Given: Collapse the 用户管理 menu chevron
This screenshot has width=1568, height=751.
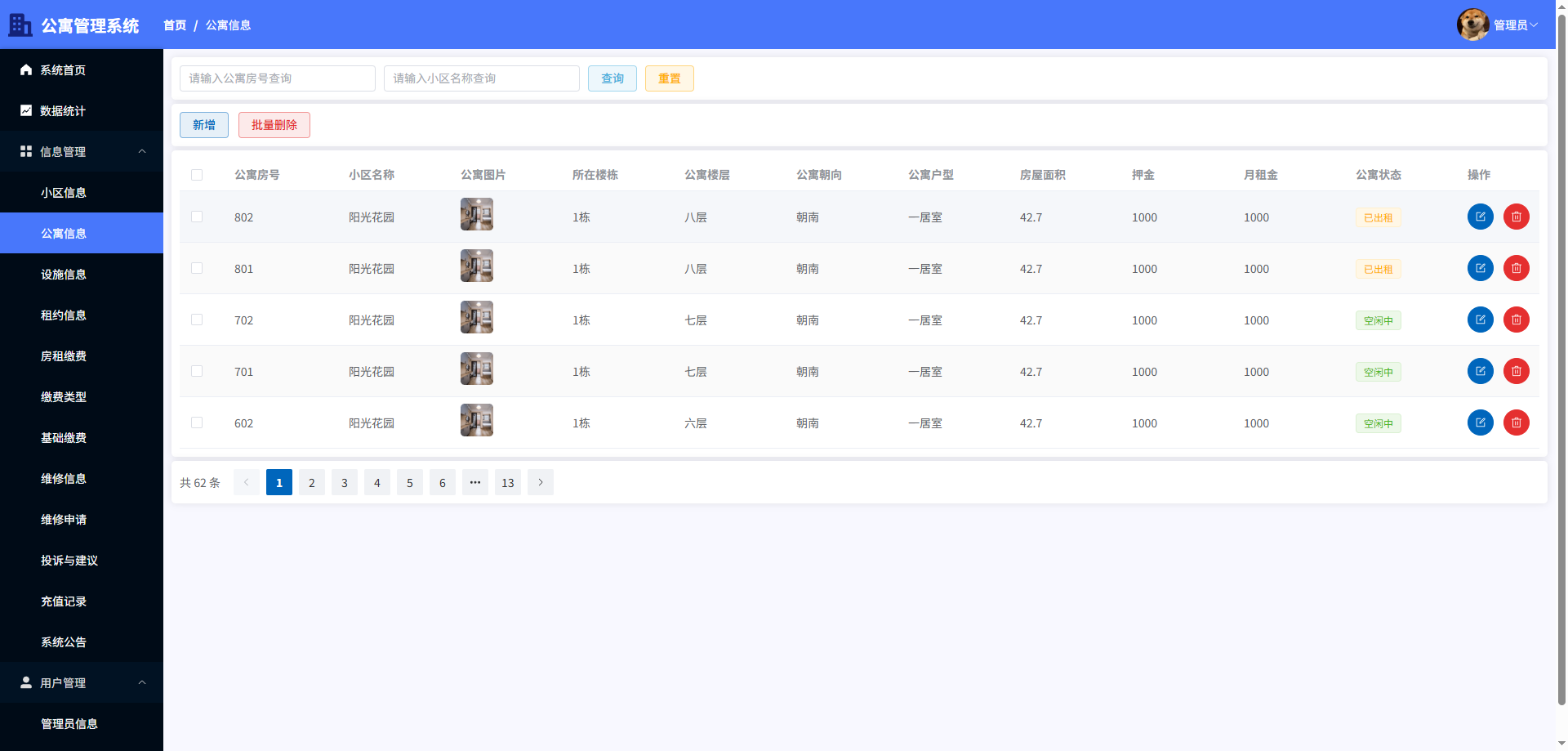Looking at the screenshot, I should tap(142, 682).
